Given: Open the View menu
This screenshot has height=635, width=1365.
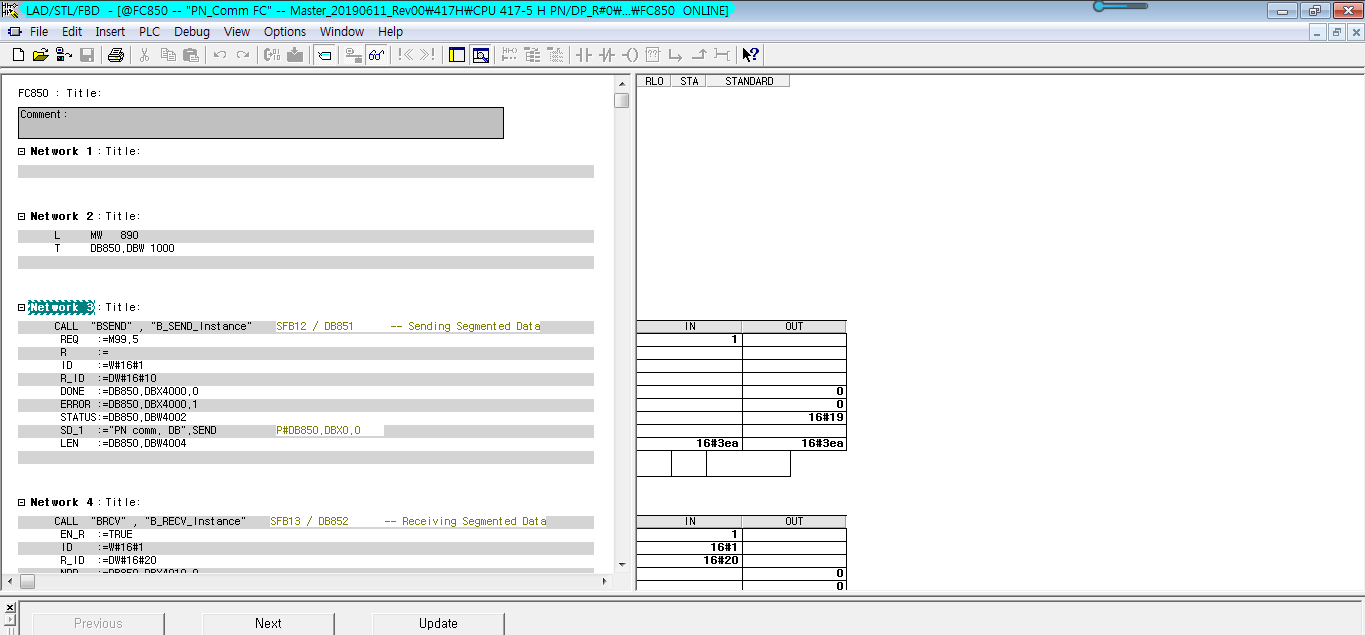Looking at the screenshot, I should coord(237,32).
